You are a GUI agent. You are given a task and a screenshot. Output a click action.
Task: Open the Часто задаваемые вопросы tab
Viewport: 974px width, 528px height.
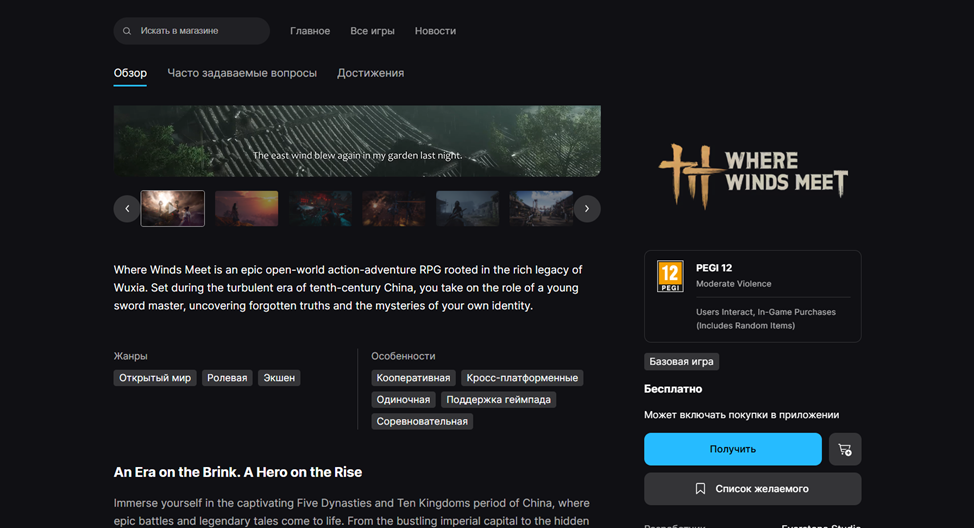(x=242, y=73)
